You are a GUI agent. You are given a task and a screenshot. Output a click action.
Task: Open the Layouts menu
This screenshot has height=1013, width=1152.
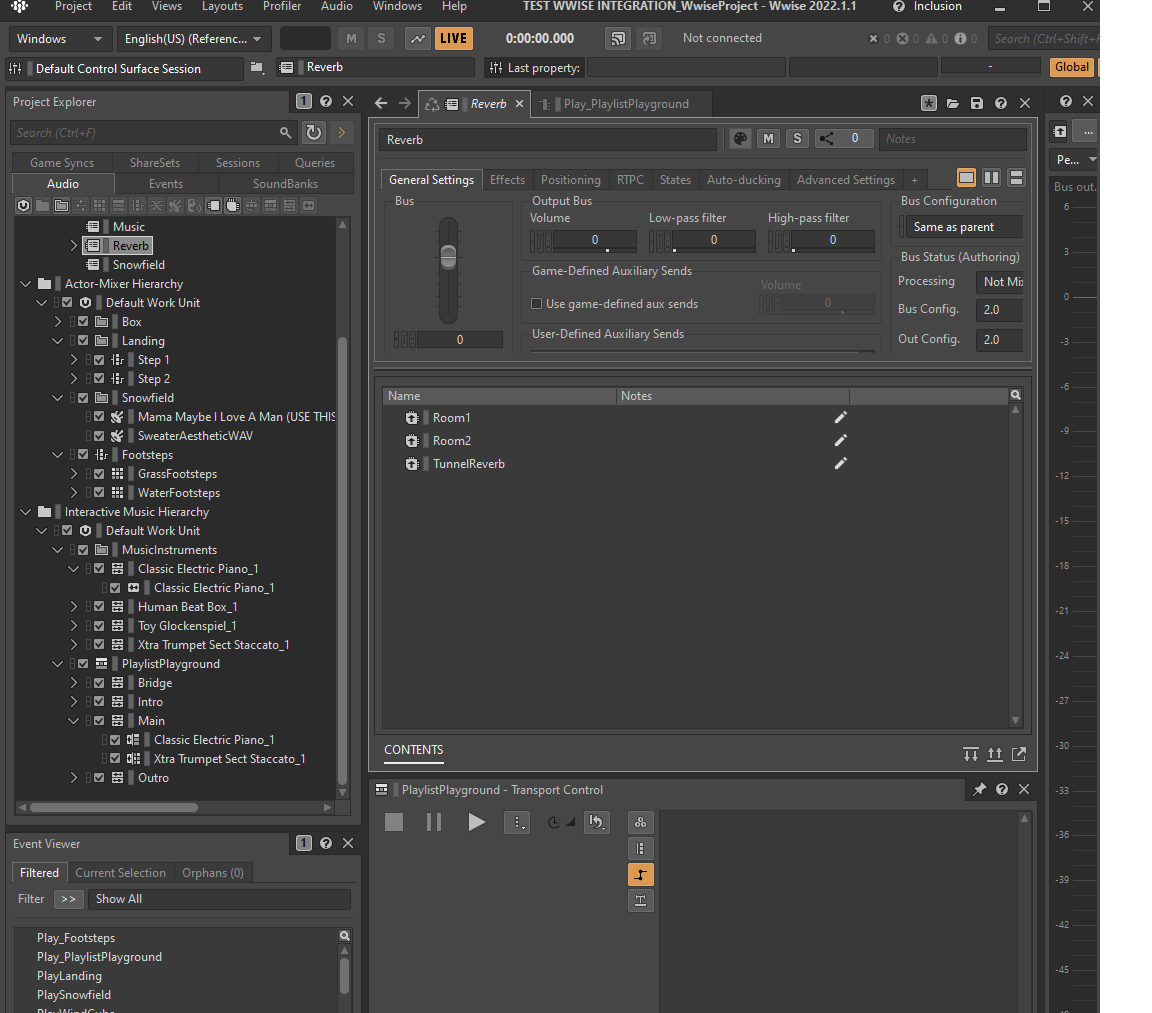pyautogui.click(x=222, y=7)
